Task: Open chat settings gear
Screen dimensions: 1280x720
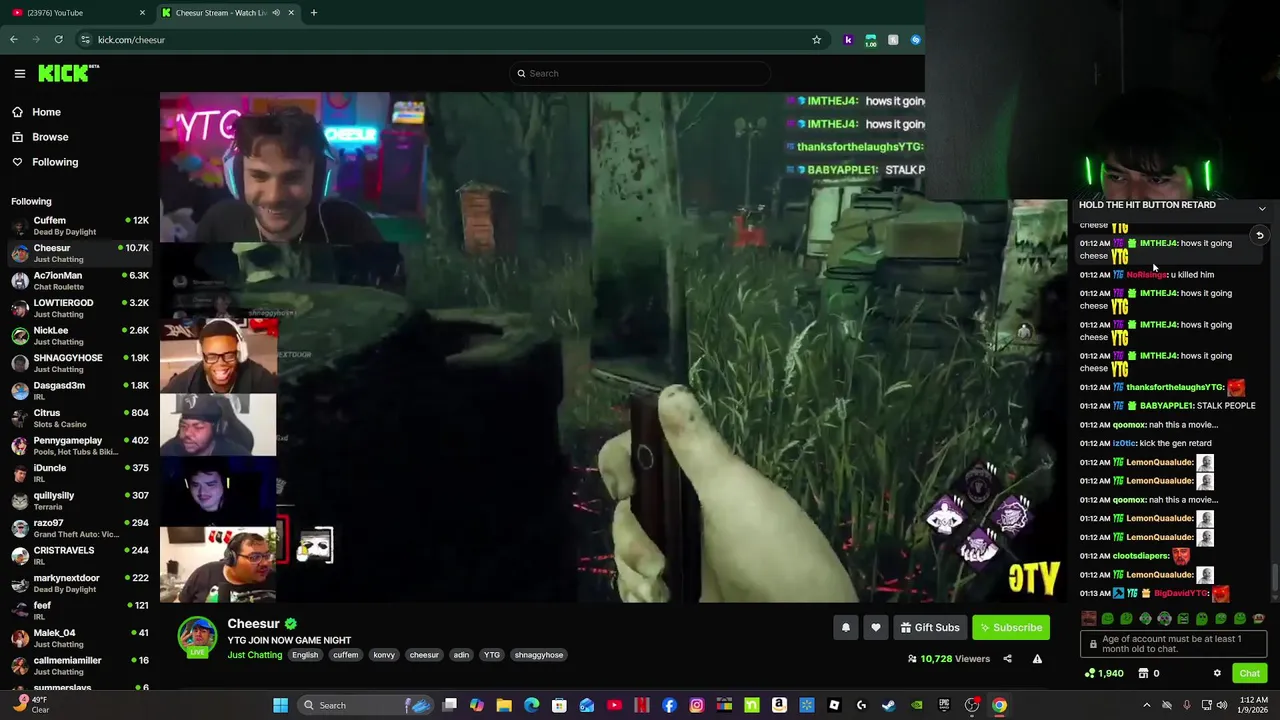Action: pos(1217,673)
